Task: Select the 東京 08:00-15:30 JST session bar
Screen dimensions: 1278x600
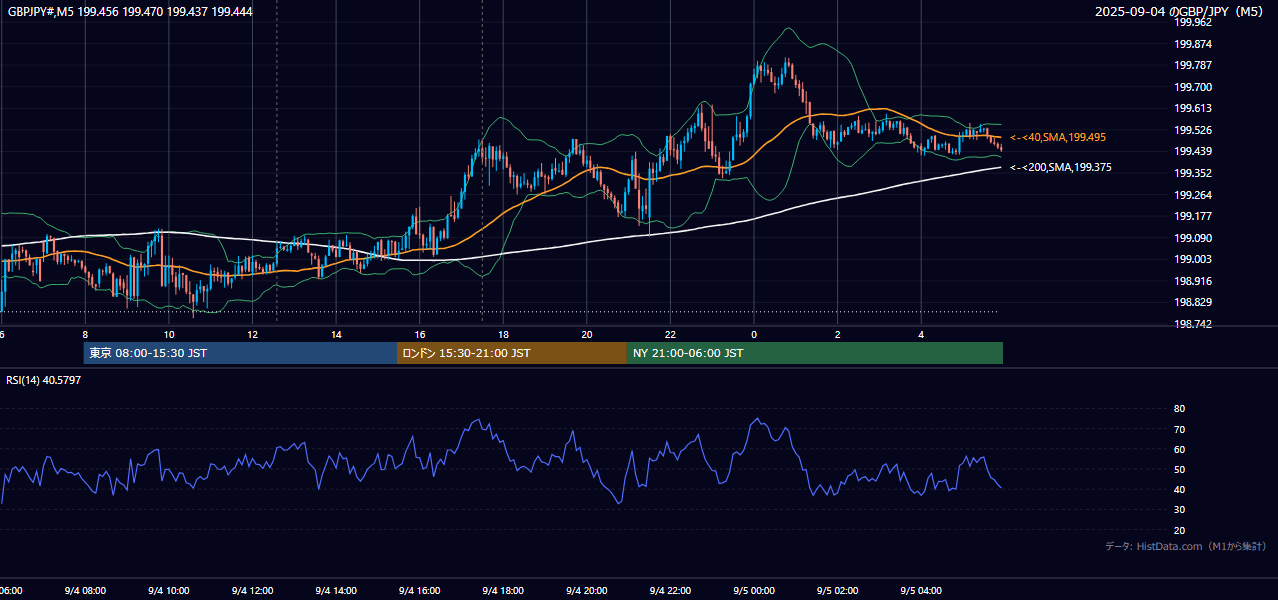Action: point(240,353)
